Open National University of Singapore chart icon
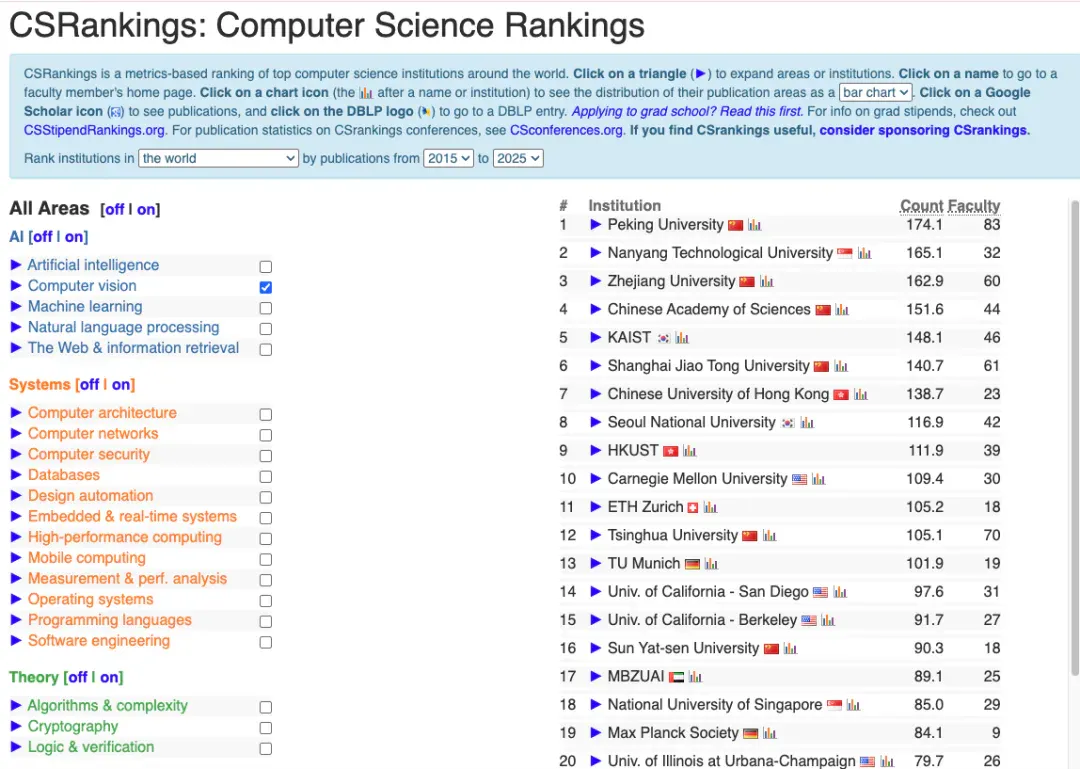 [853, 706]
